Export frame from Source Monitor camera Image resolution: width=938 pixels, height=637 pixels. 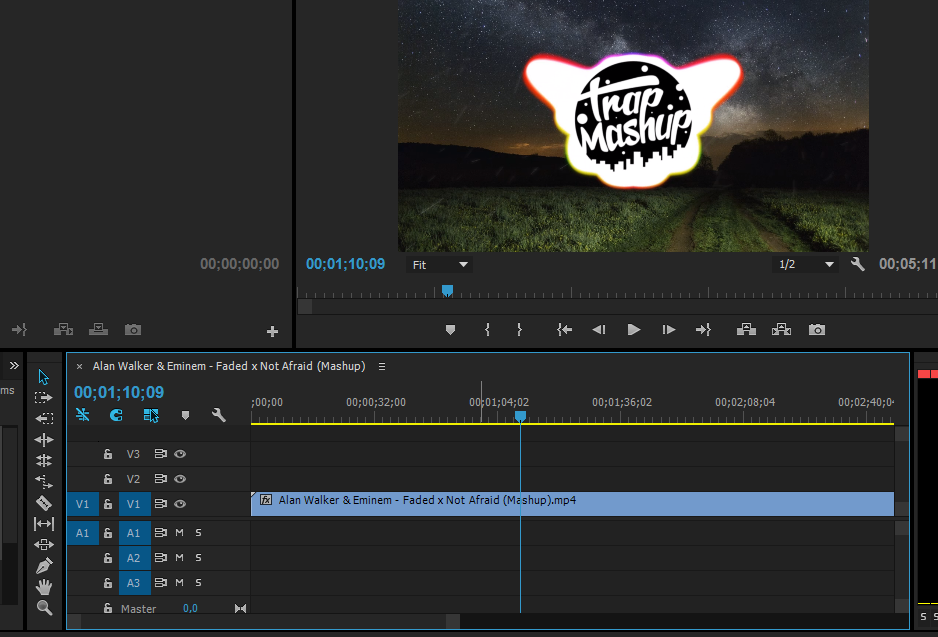[x=133, y=330]
